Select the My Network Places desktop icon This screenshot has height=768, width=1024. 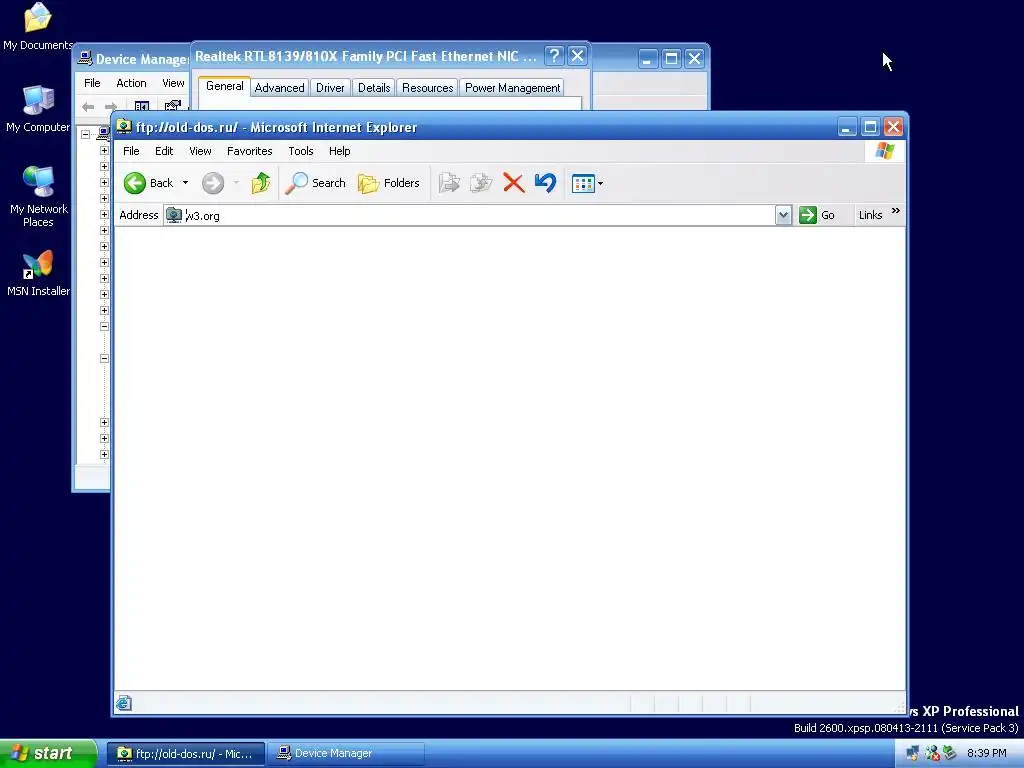coord(38,197)
